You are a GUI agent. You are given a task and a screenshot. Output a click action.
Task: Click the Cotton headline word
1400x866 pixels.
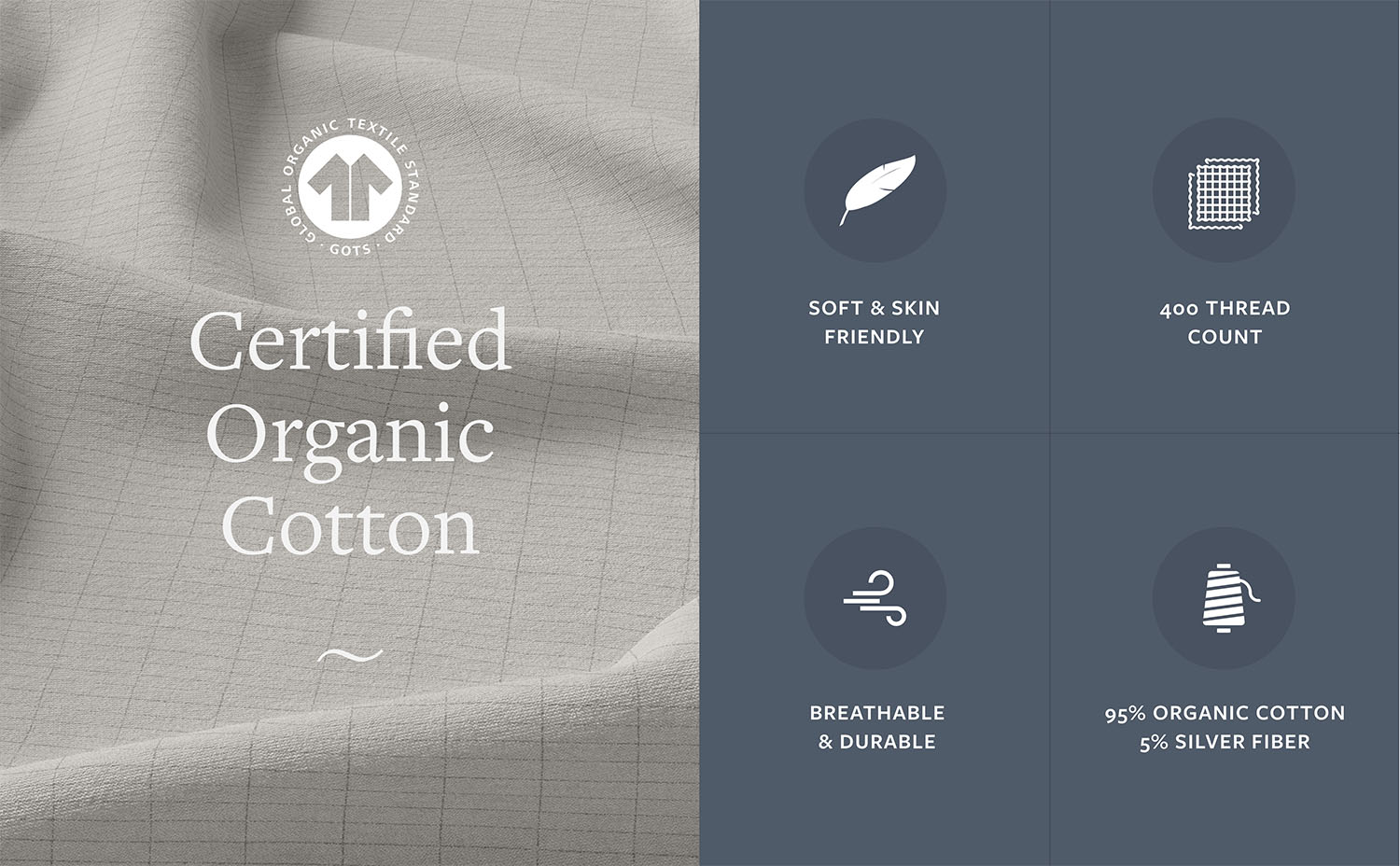(x=350, y=527)
